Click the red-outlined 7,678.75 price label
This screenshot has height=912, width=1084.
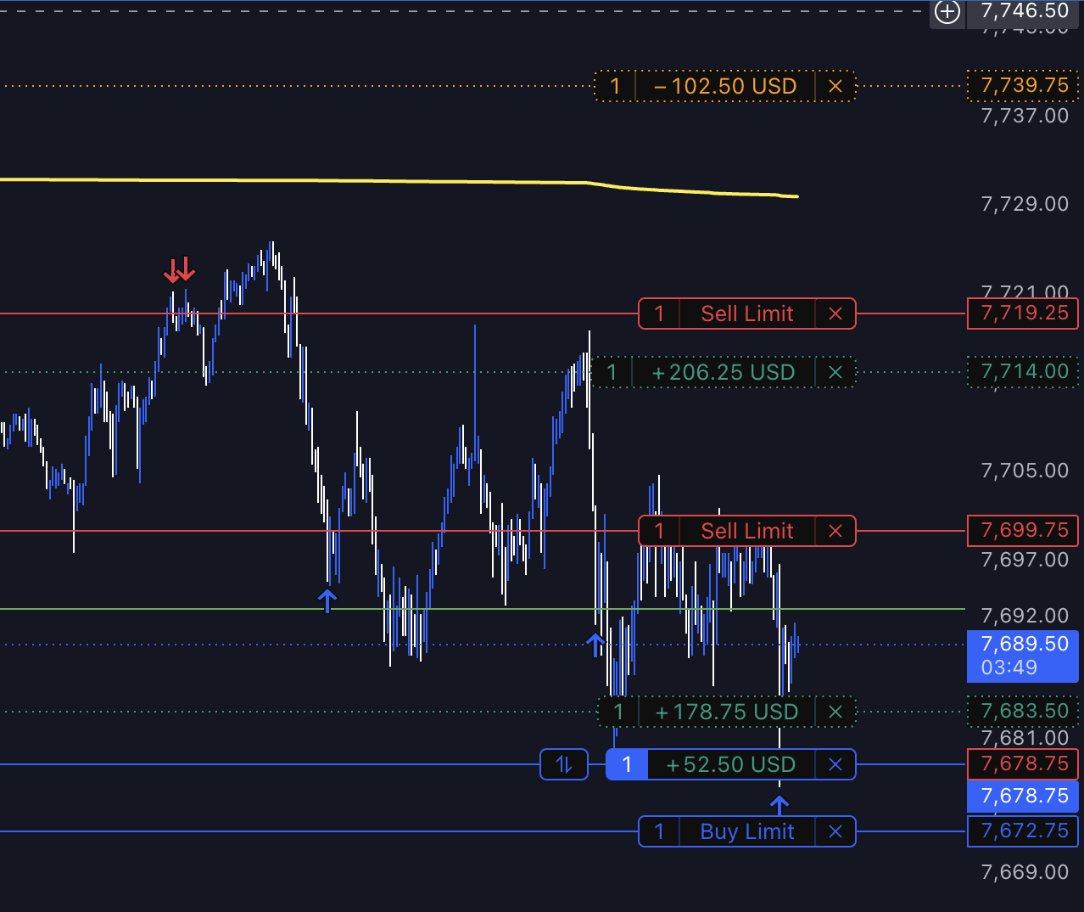point(1023,763)
